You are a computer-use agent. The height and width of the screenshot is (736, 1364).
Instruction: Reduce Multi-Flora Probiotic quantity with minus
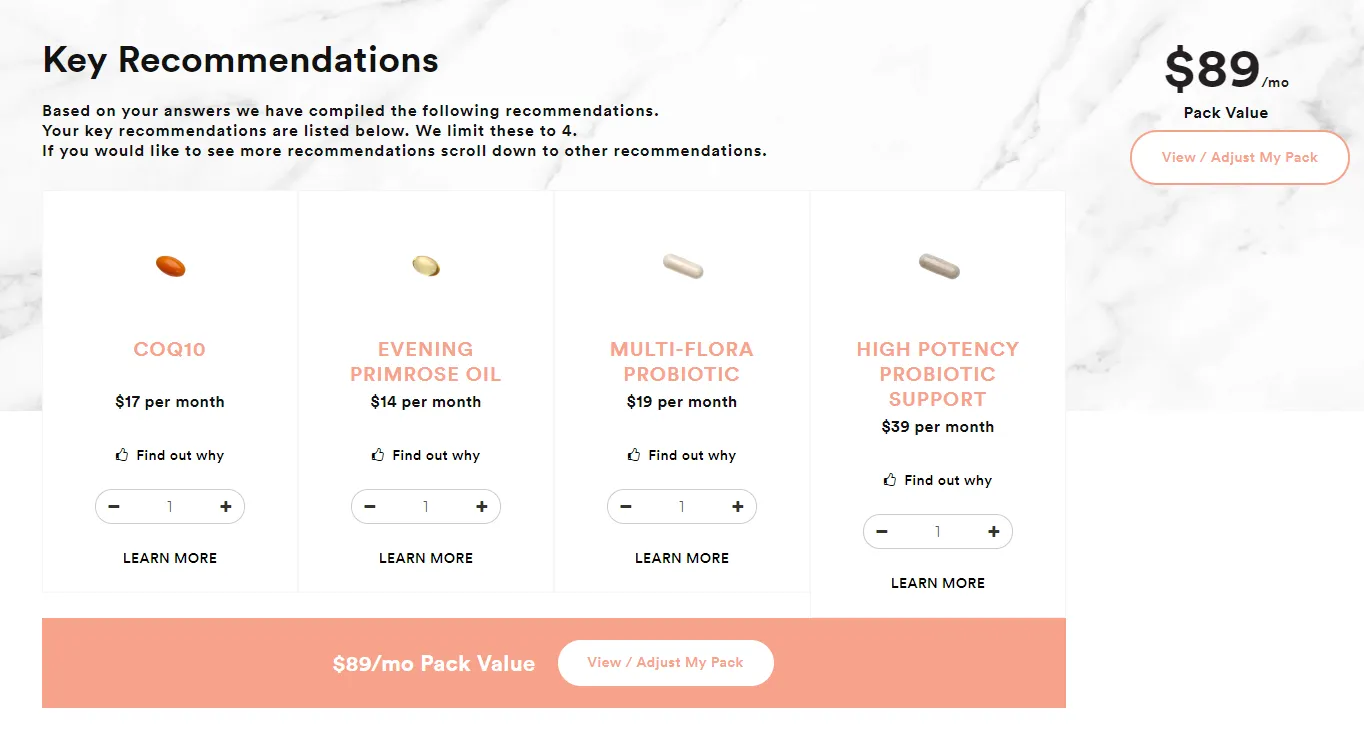tap(626, 507)
